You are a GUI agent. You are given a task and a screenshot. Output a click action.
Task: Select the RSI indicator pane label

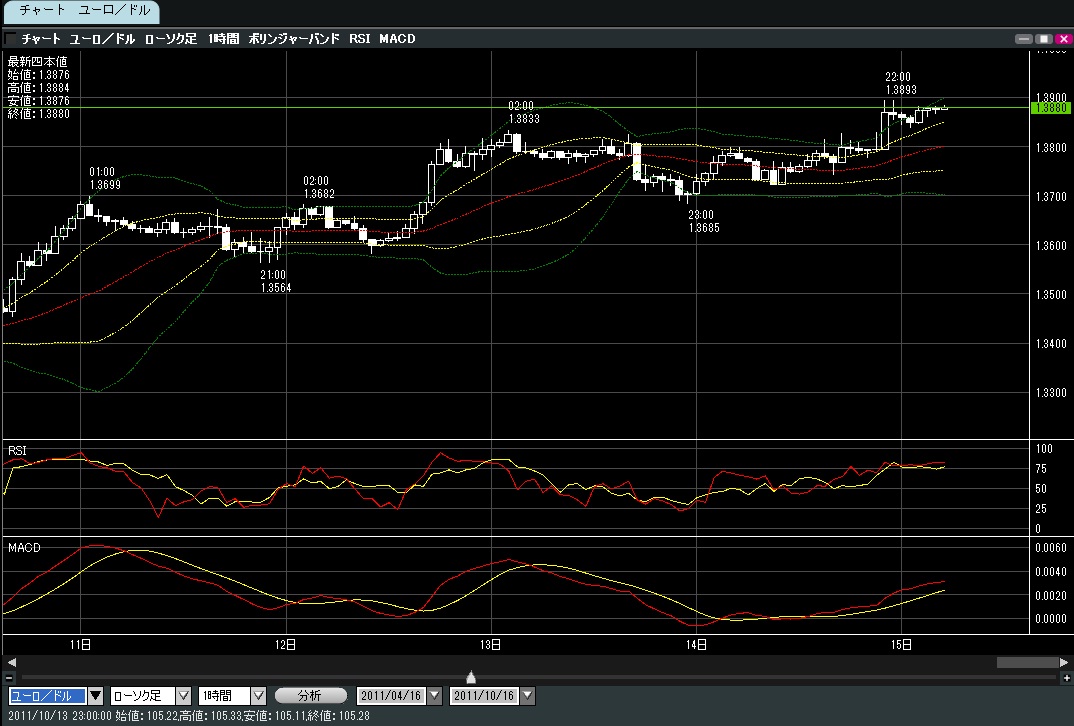click(x=17, y=451)
